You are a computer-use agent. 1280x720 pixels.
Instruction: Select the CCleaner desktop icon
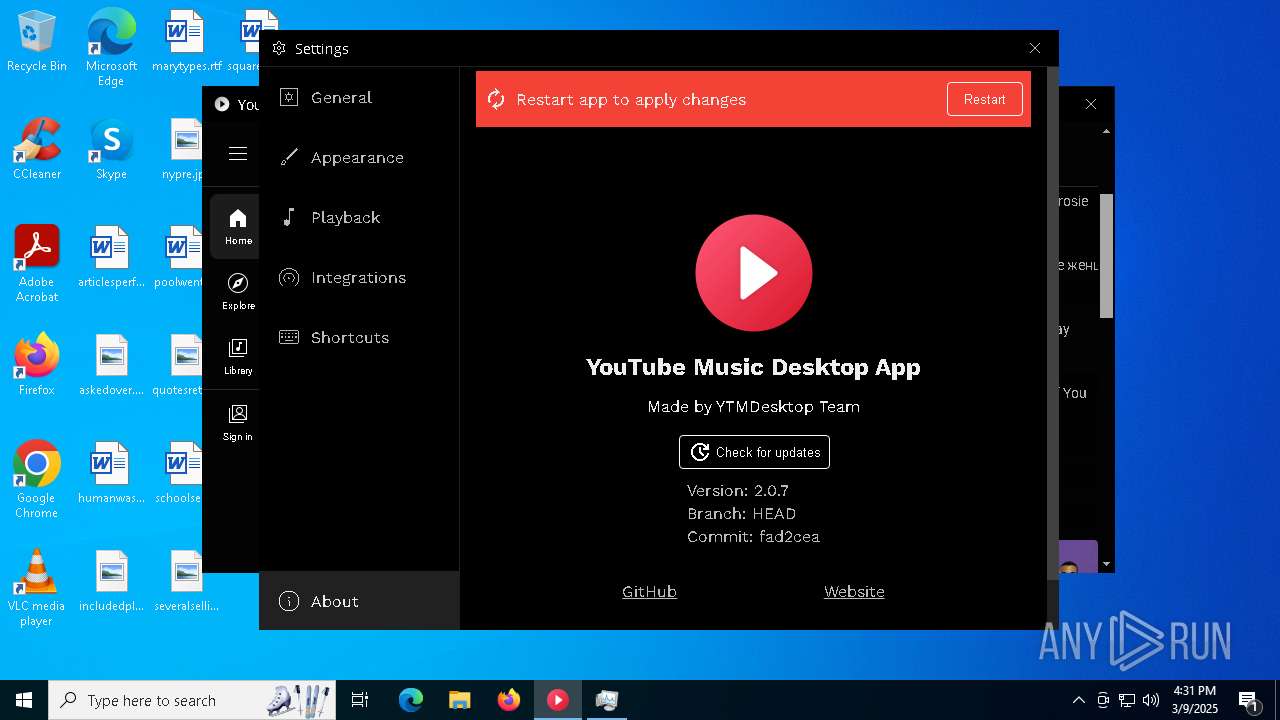pyautogui.click(x=37, y=149)
